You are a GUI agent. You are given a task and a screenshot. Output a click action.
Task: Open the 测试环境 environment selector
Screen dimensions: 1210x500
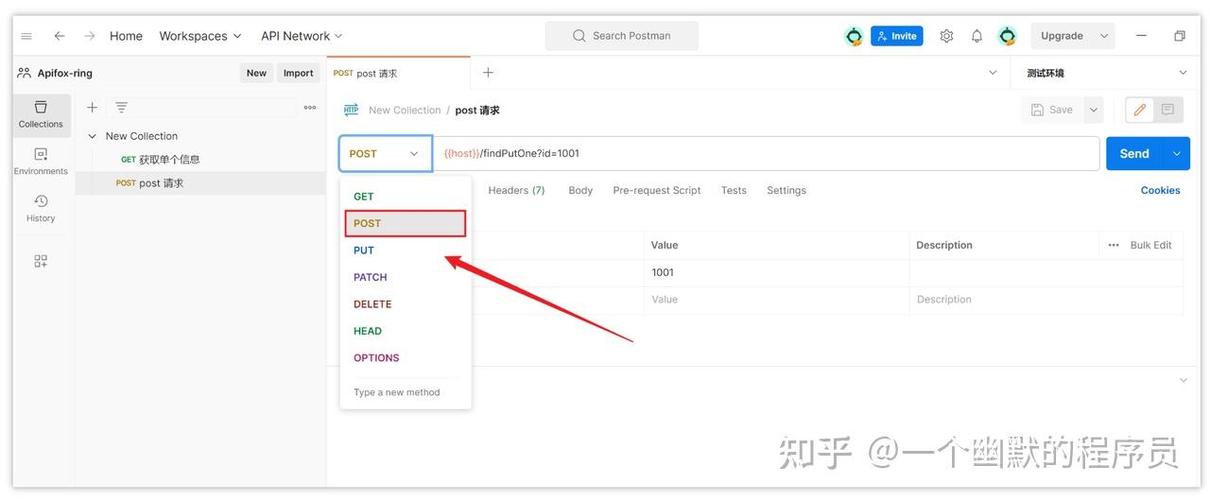click(1107, 73)
